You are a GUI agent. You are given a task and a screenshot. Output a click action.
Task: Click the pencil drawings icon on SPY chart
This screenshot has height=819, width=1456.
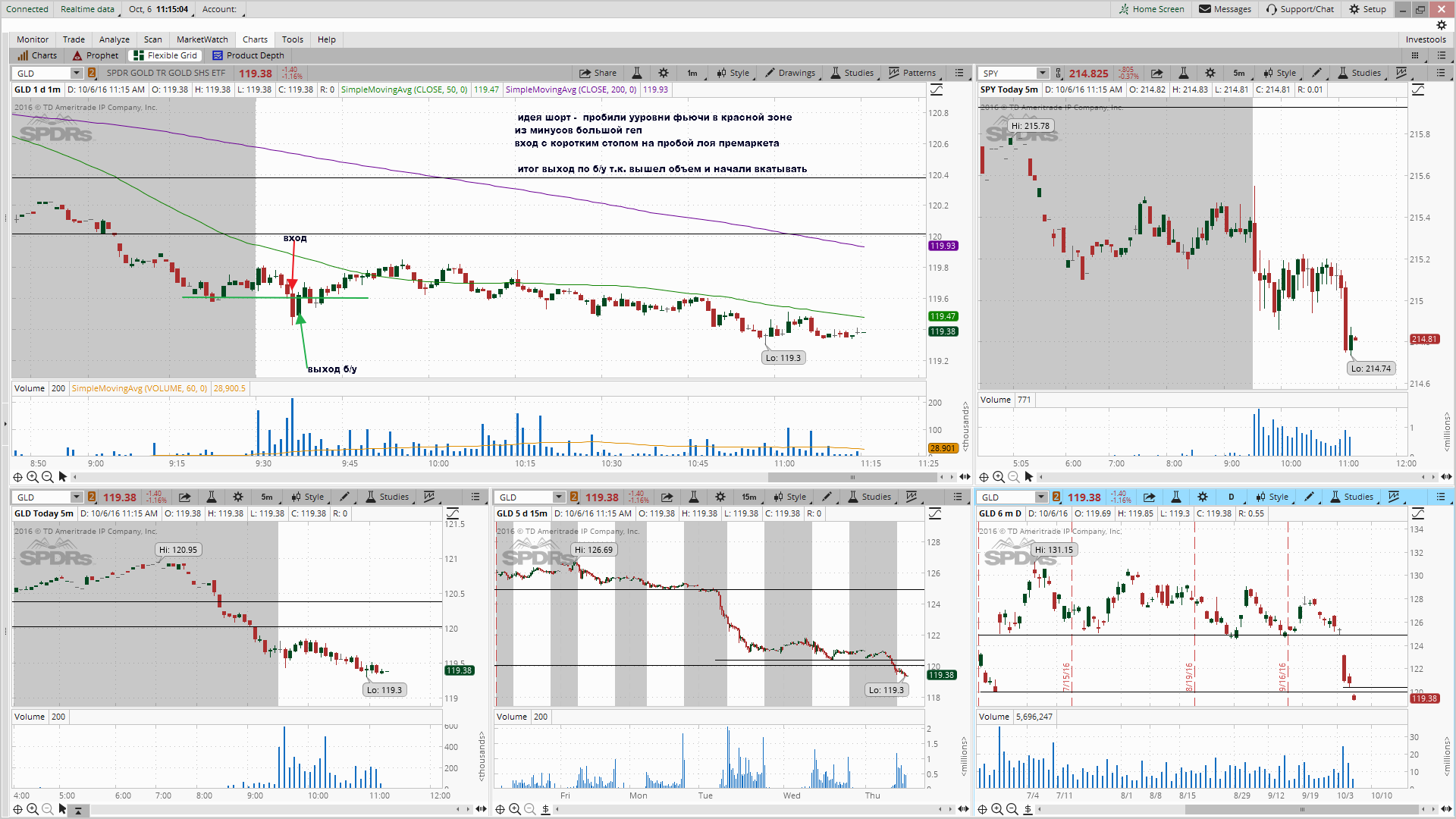1317,74
